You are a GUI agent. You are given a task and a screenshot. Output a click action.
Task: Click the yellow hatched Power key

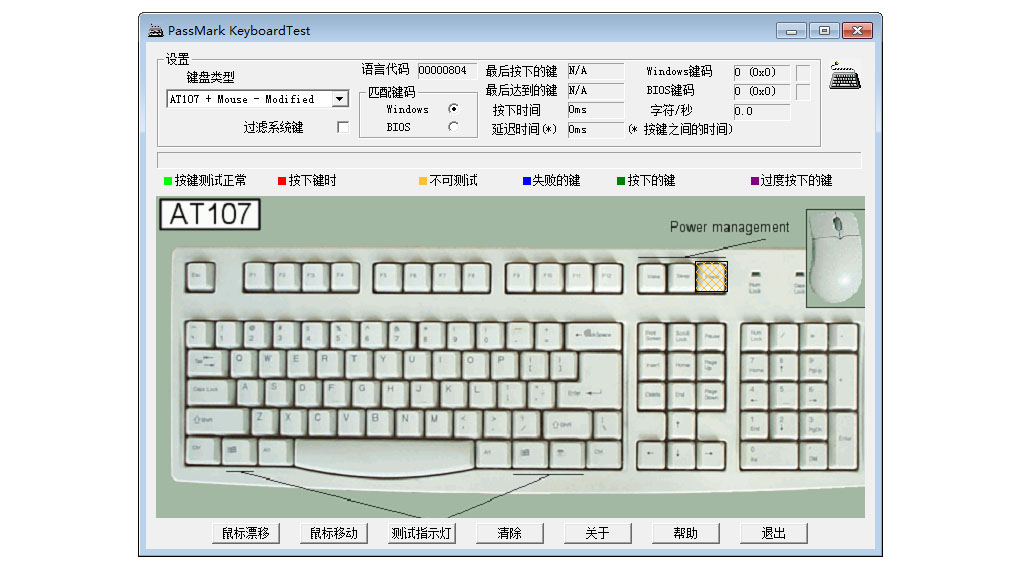point(711,277)
